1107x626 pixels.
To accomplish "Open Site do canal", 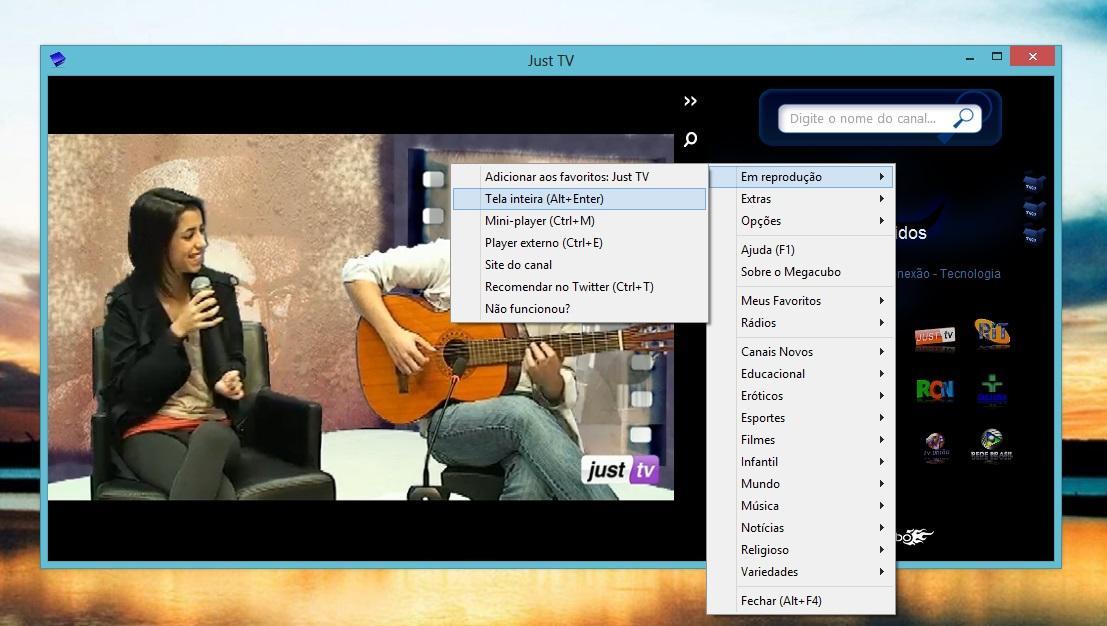I will pyautogui.click(x=579, y=264).
